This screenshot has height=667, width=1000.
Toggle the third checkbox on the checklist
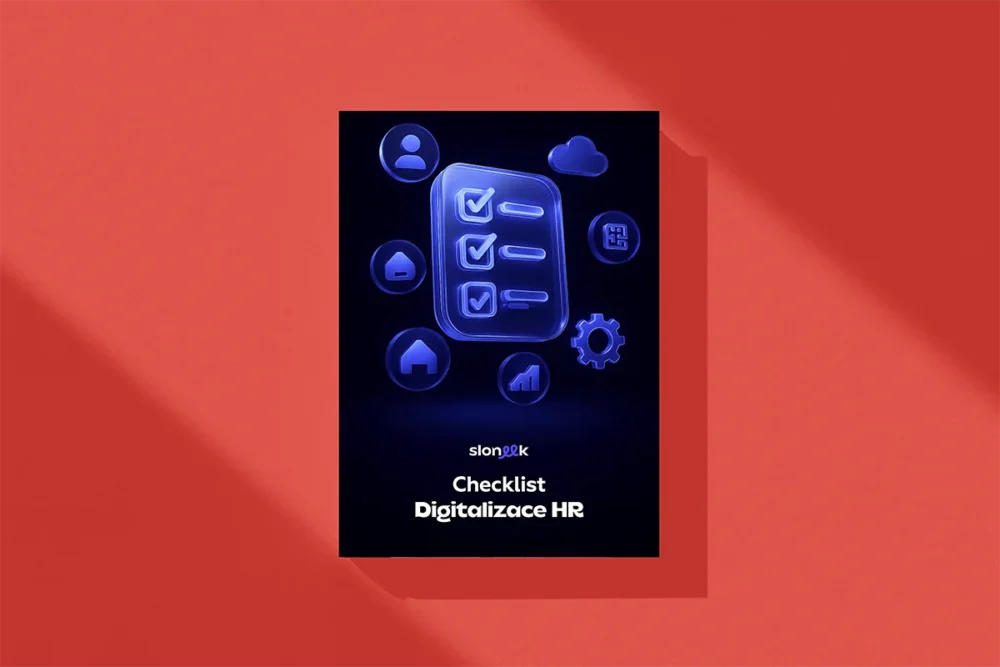point(471,296)
